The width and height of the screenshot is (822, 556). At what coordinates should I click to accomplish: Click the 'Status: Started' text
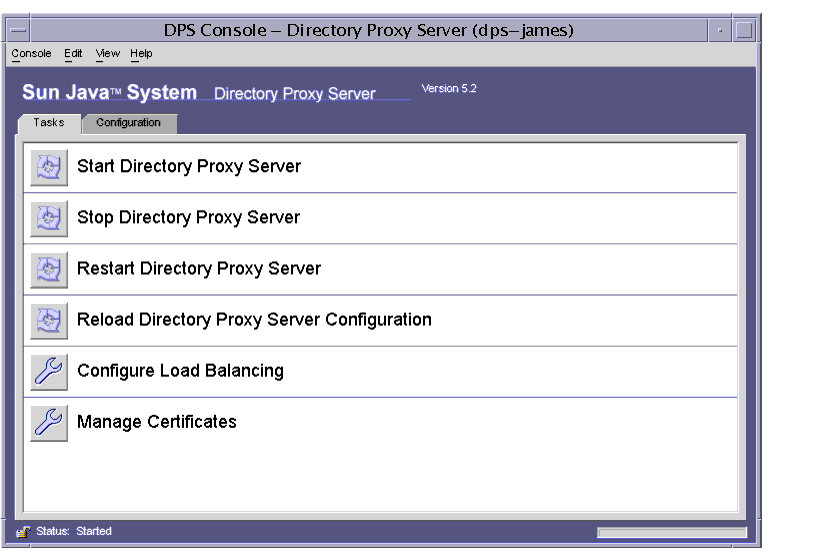click(x=74, y=531)
